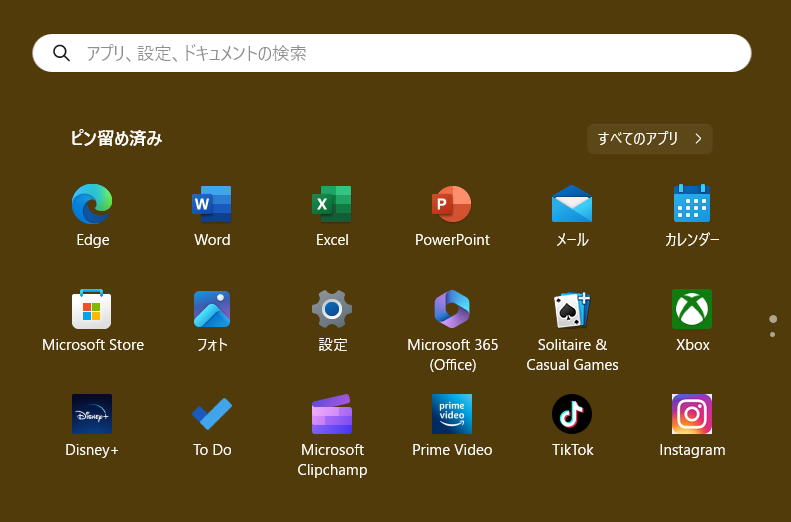
Task: Open the Xbox app icon
Action: click(692, 309)
